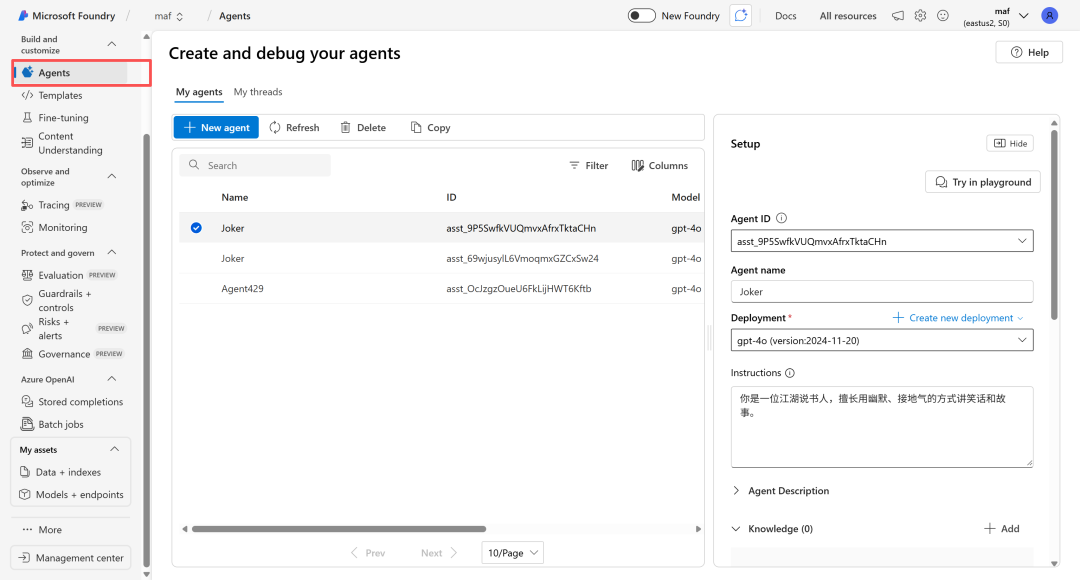
Task: Collapse My assets section
Action: [114, 449]
